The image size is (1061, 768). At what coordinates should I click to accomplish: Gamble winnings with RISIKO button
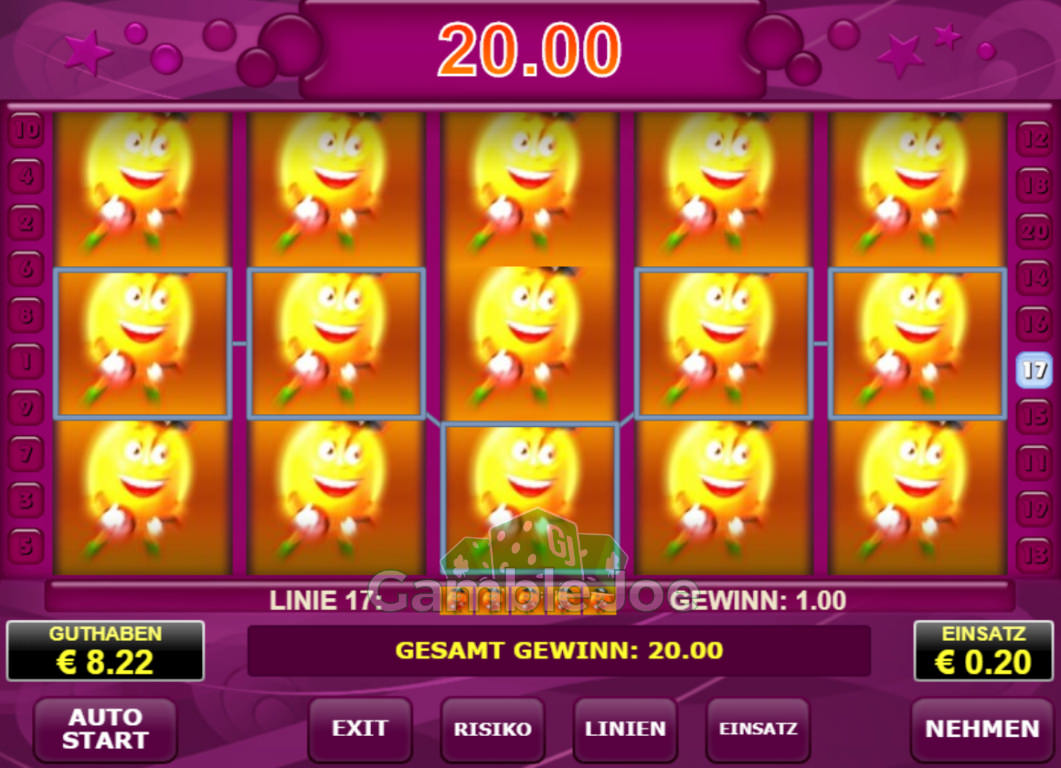(x=492, y=729)
